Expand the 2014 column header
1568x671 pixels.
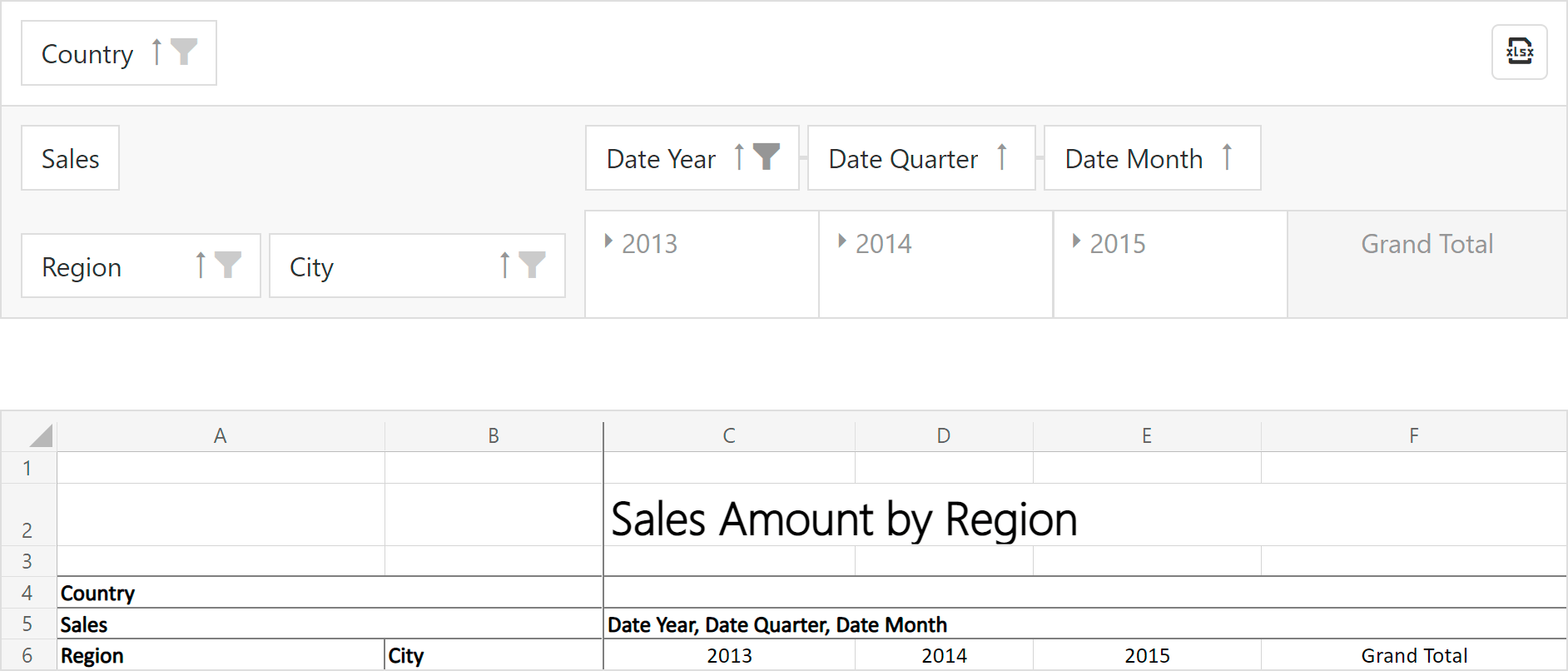tap(842, 241)
